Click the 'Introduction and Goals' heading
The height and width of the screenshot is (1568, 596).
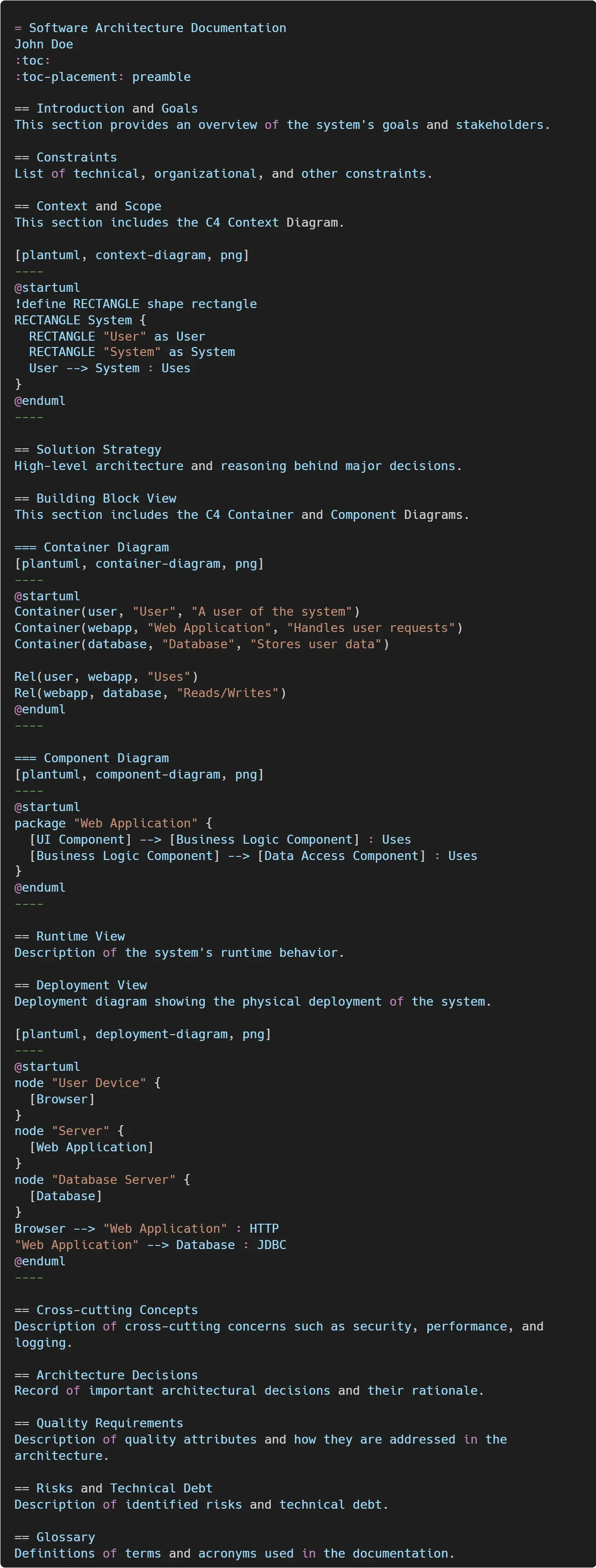pyautogui.click(x=117, y=108)
